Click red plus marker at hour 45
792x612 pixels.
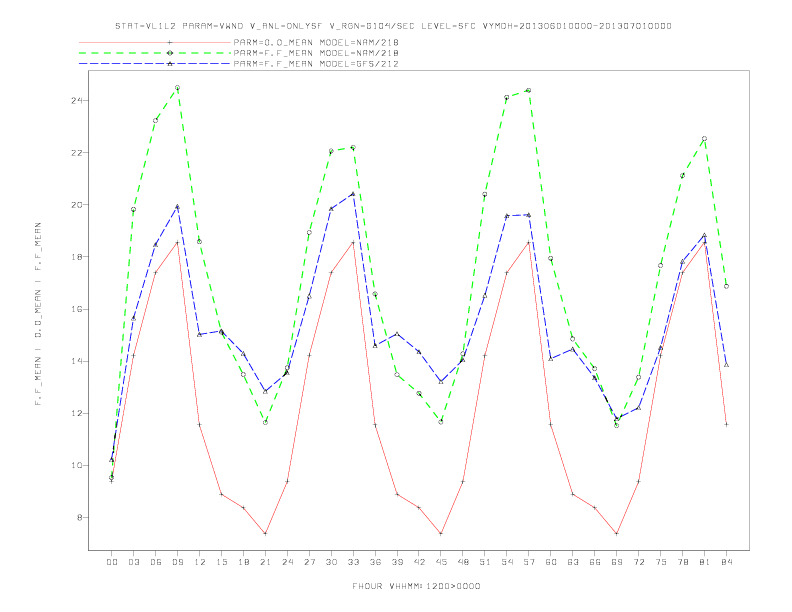pyautogui.click(x=441, y=533)
